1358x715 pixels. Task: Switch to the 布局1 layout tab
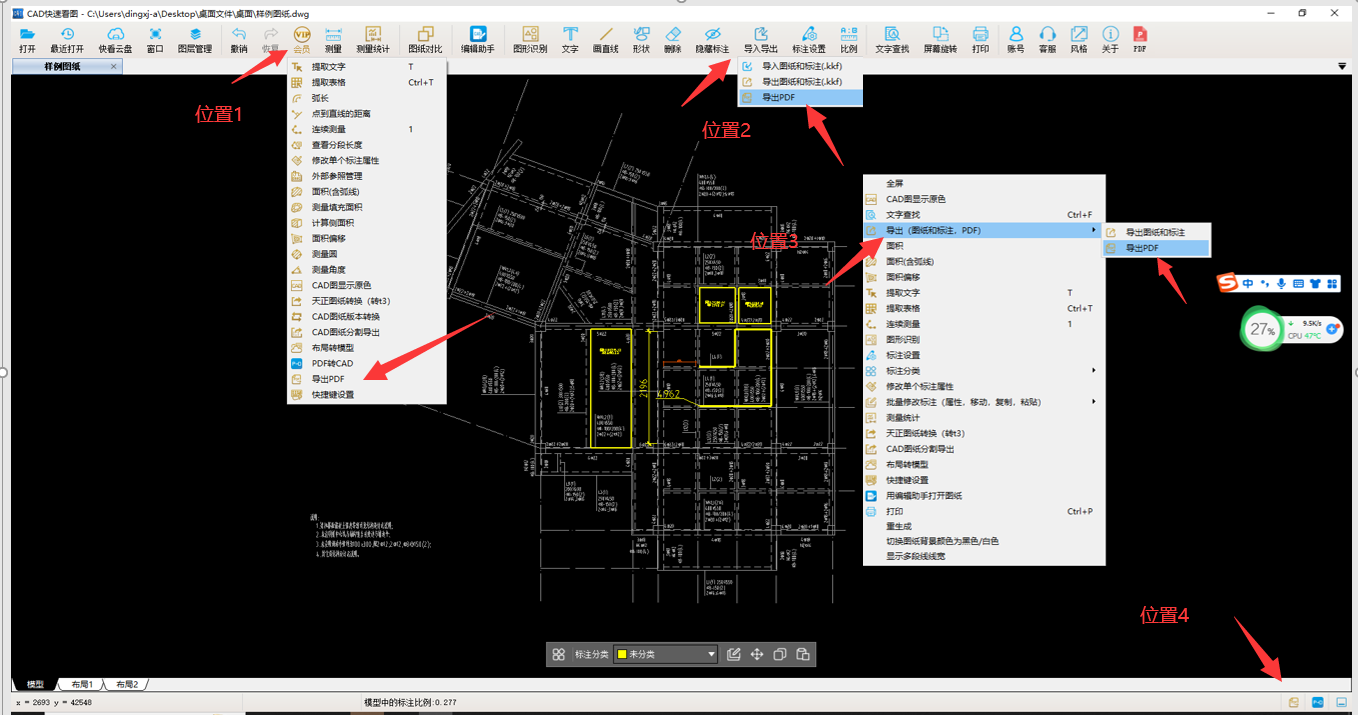click(x=81, y=684)
